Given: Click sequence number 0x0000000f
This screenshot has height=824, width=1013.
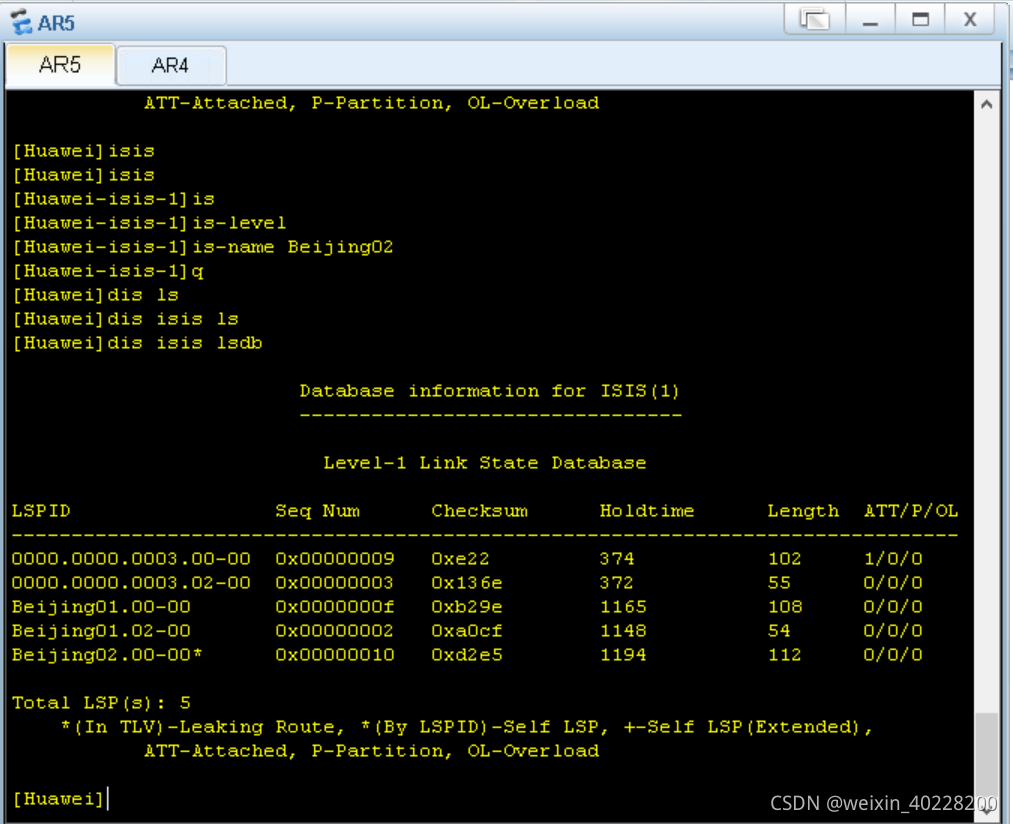Looking at the screenshot, I should coord(335,606).
